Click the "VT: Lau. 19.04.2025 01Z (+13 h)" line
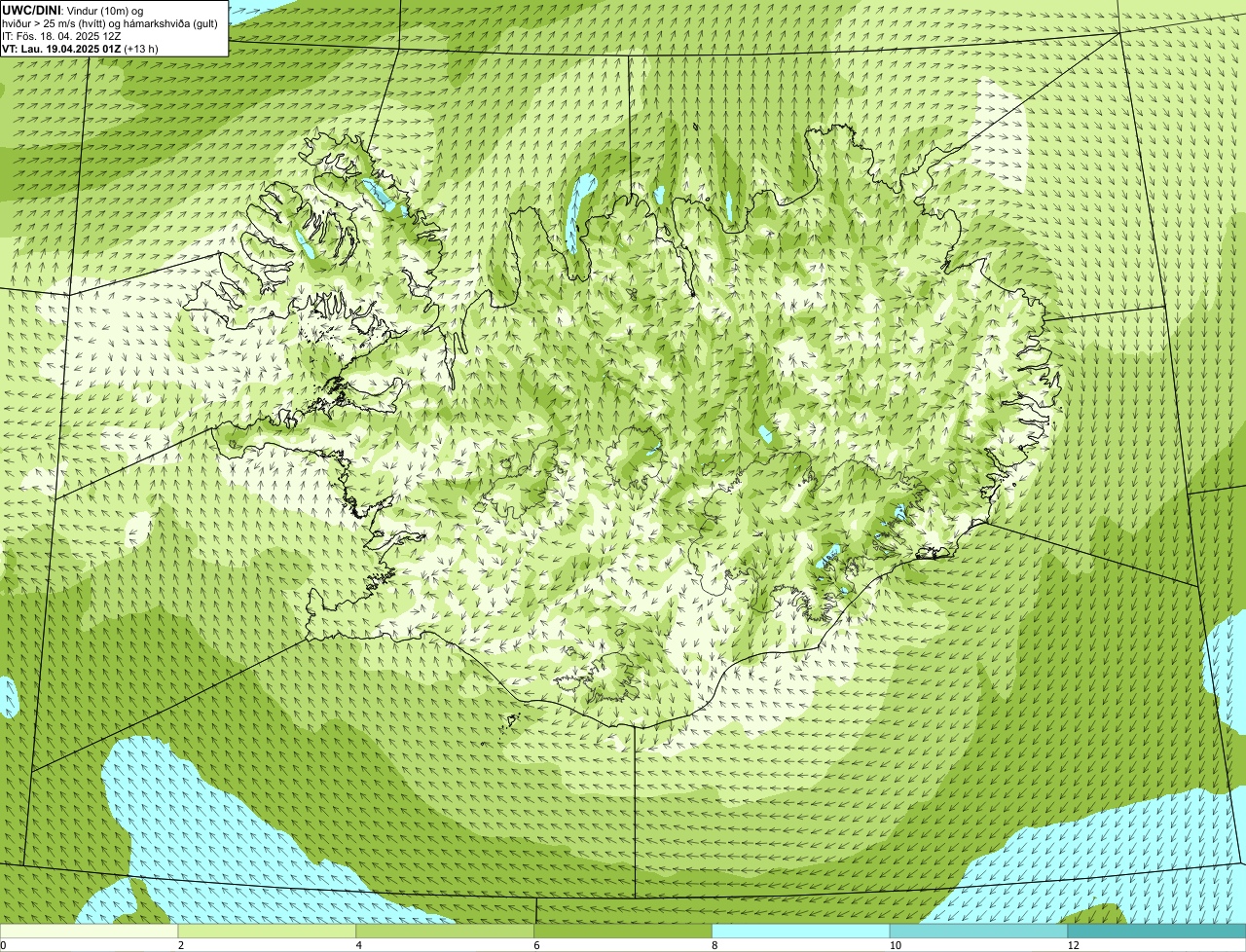The height and width of the screenshot is (952, 1246). tap(80, 49)
